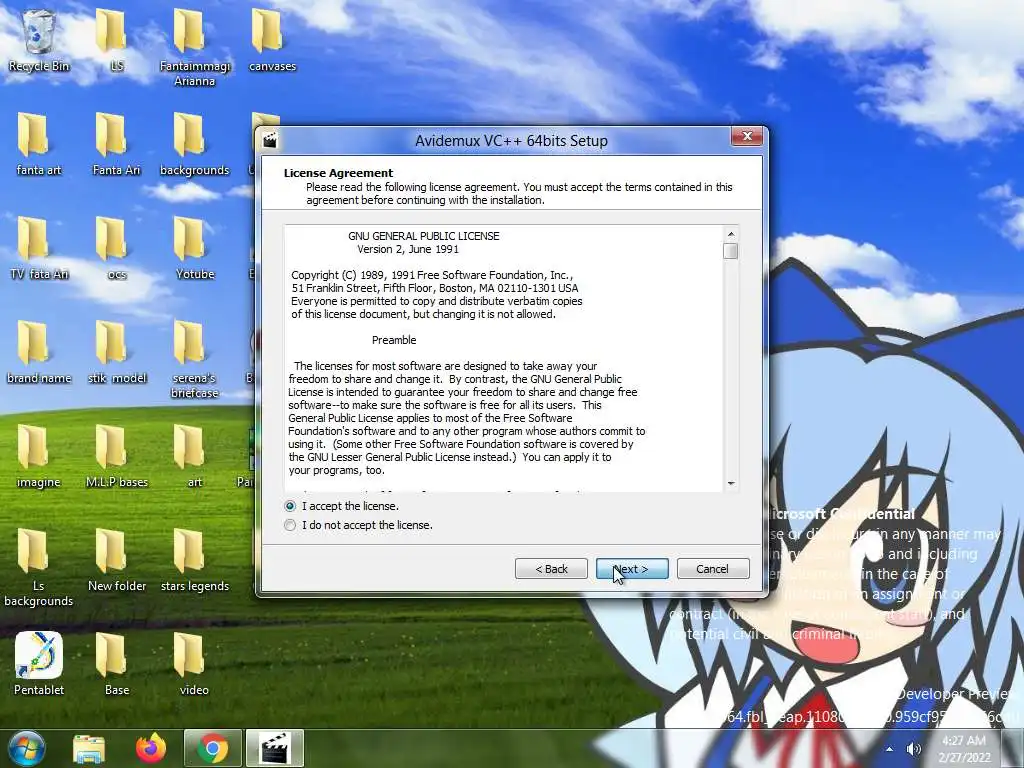Click the "51 Franklin Street" address line
Screen dimensions: 1024x768
click(x=435, y=288)
